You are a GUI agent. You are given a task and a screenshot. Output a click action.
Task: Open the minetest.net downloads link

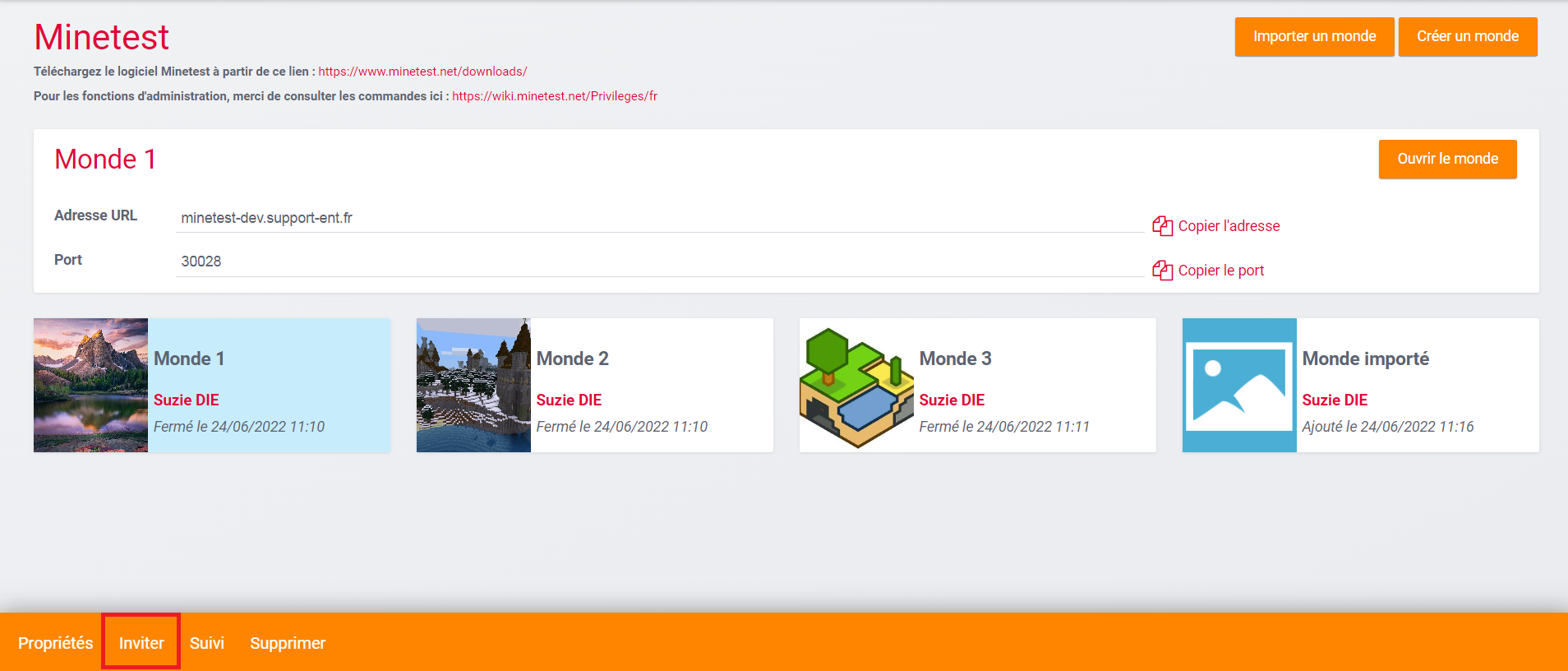point(422,72)
